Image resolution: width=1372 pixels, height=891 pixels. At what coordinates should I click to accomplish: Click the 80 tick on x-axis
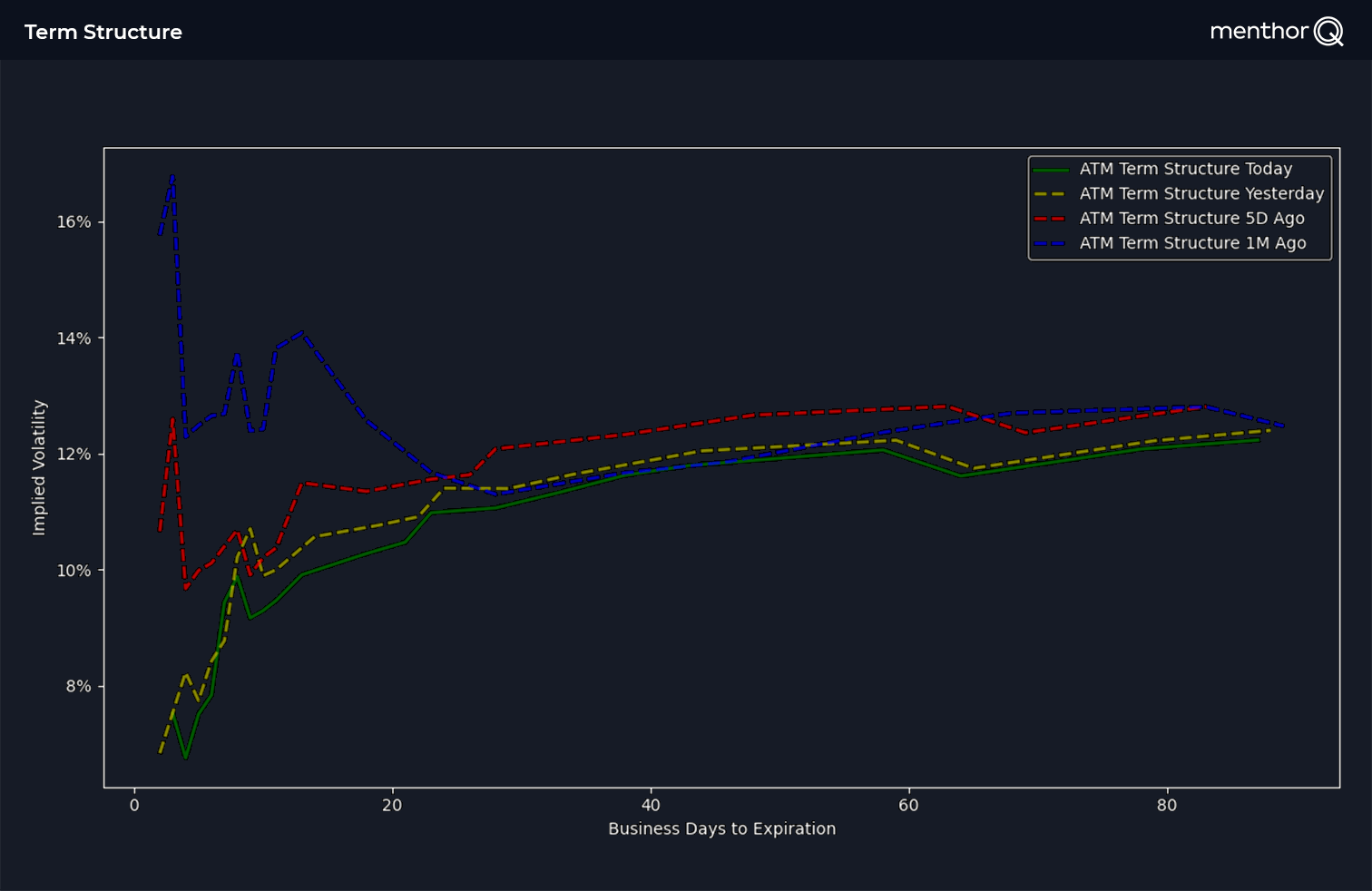(x=1167, y=806)
